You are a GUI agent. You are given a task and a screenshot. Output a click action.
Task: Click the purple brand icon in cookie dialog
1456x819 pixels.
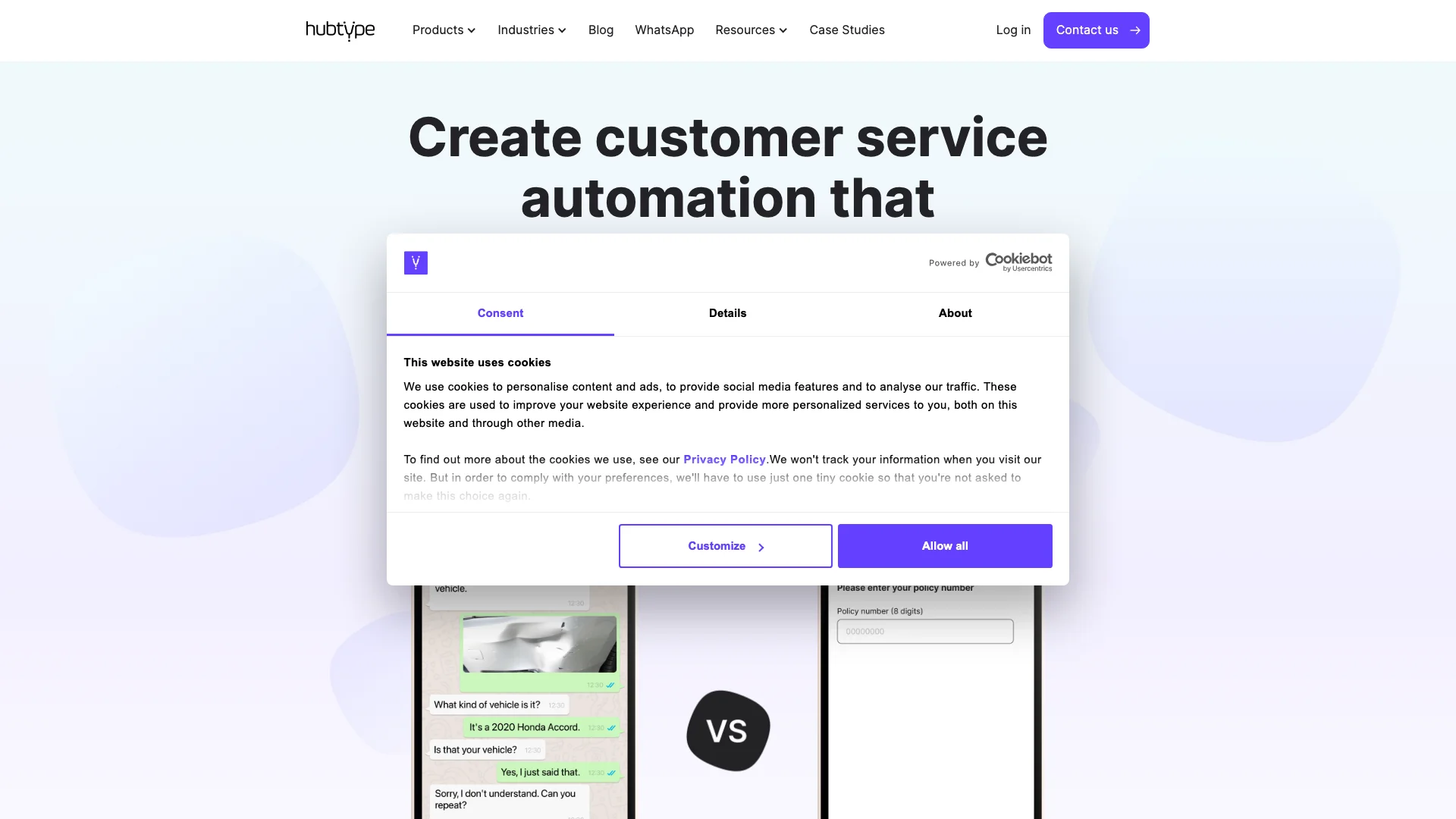click(415, 262)
